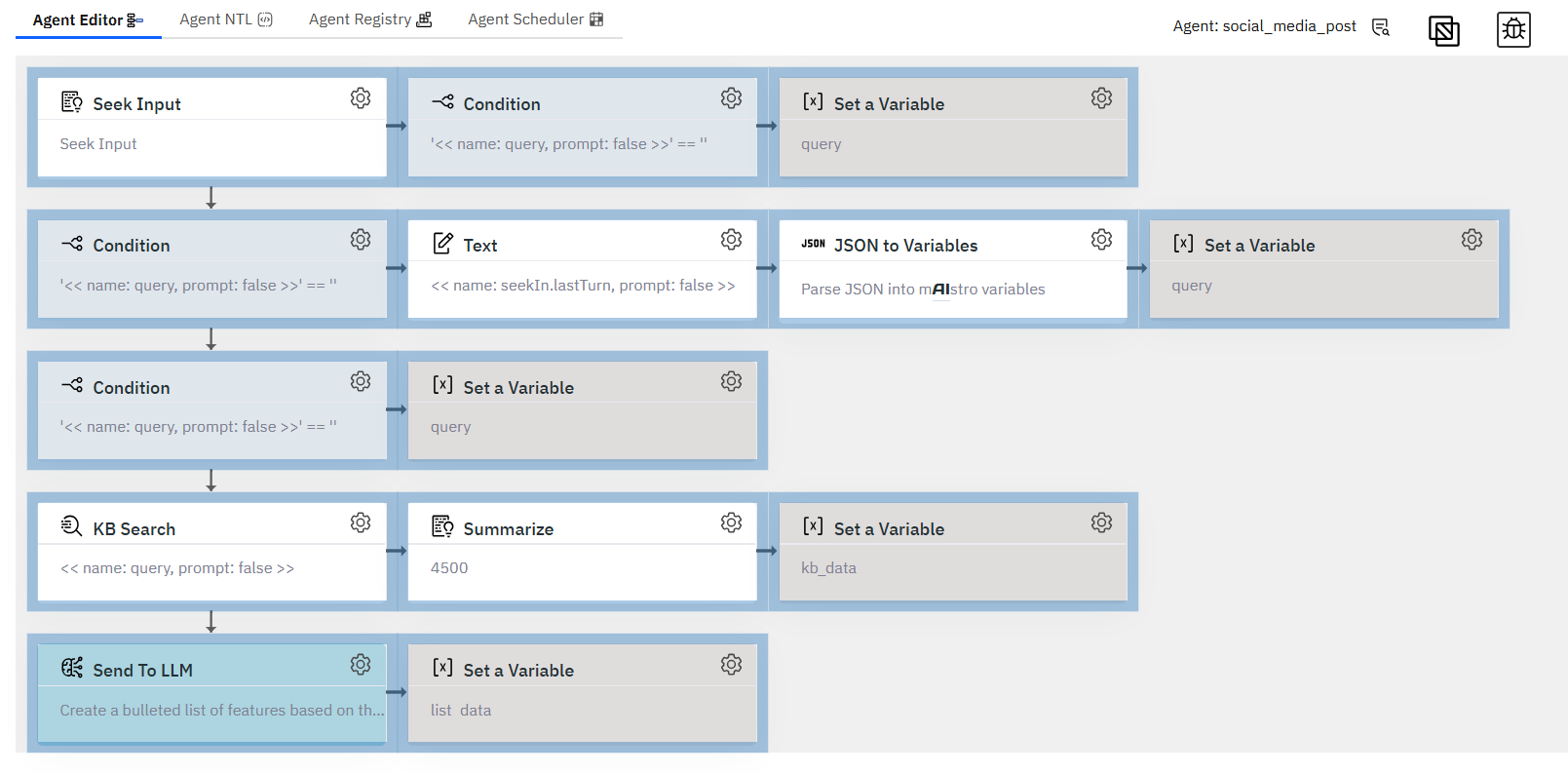Click the KB Search query text field
The height and width of the screenshot is (774, 1568).
coord(177,568)
